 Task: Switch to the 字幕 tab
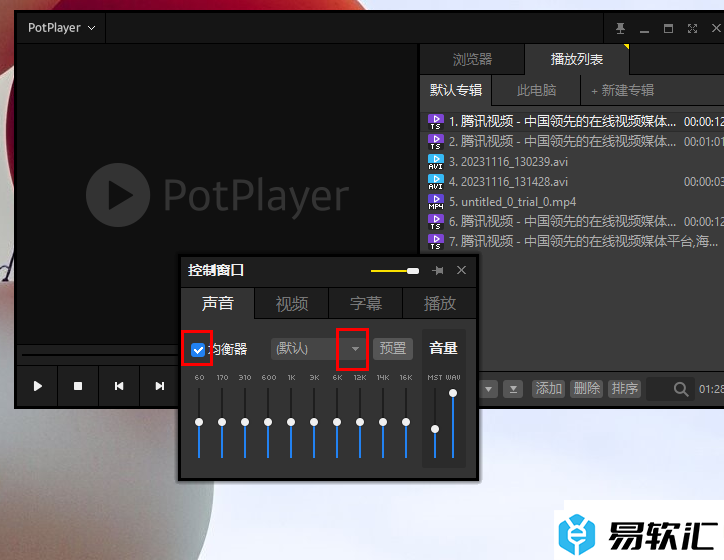(x=366, y=303)
